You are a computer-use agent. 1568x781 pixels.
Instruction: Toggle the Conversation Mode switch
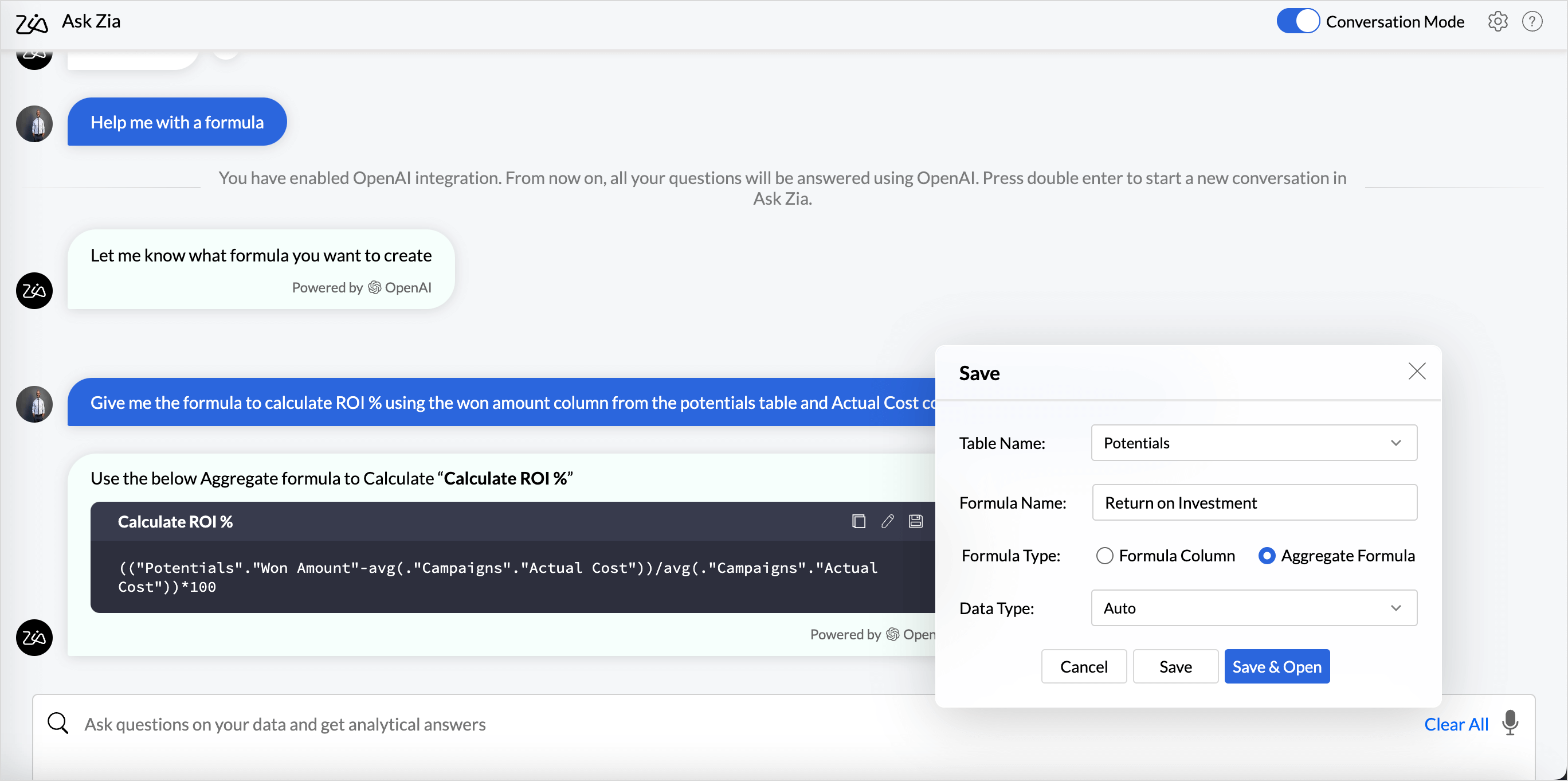(x=1297, y=21)
